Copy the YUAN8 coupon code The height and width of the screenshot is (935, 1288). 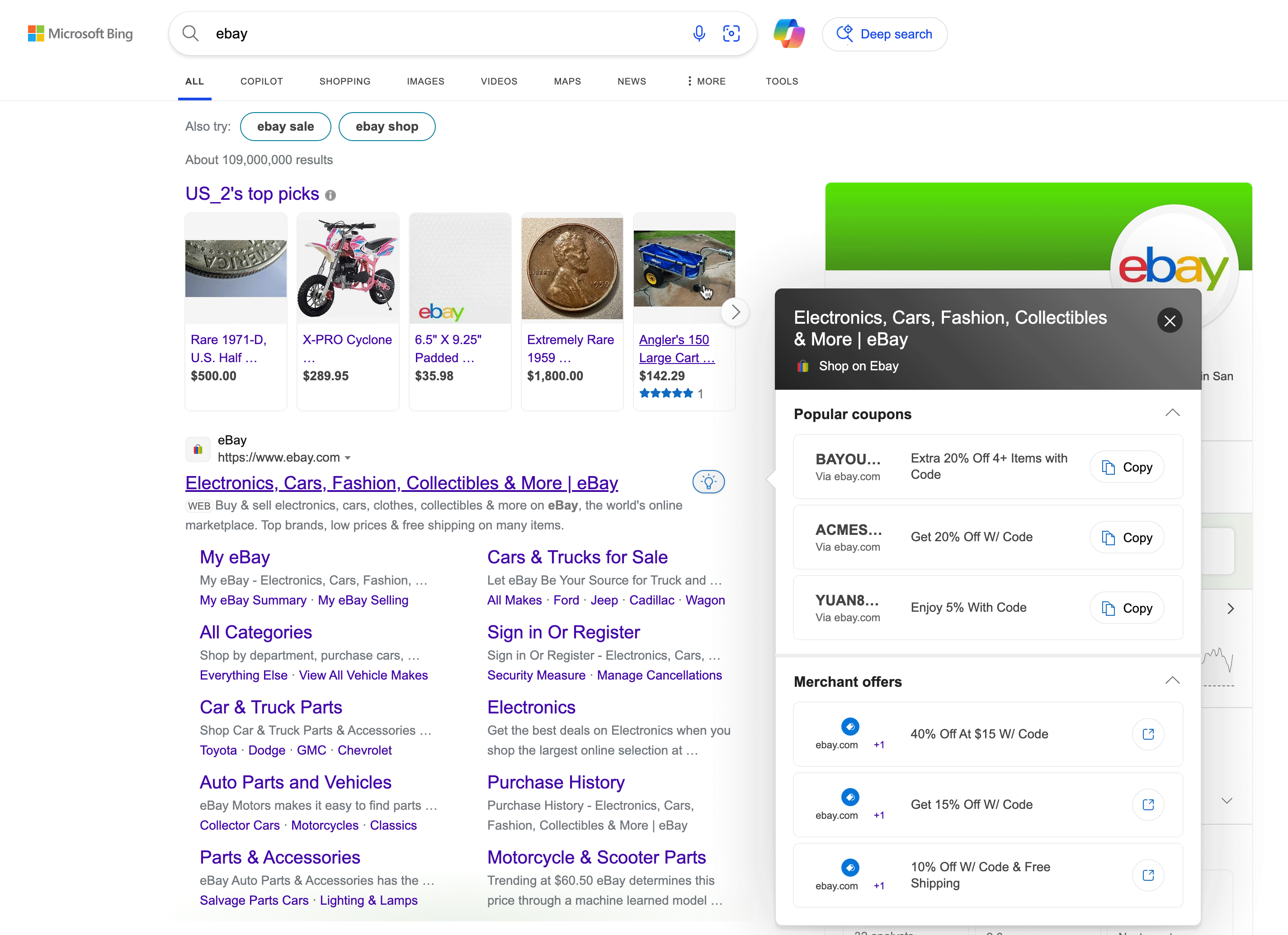coord(1127,608)
